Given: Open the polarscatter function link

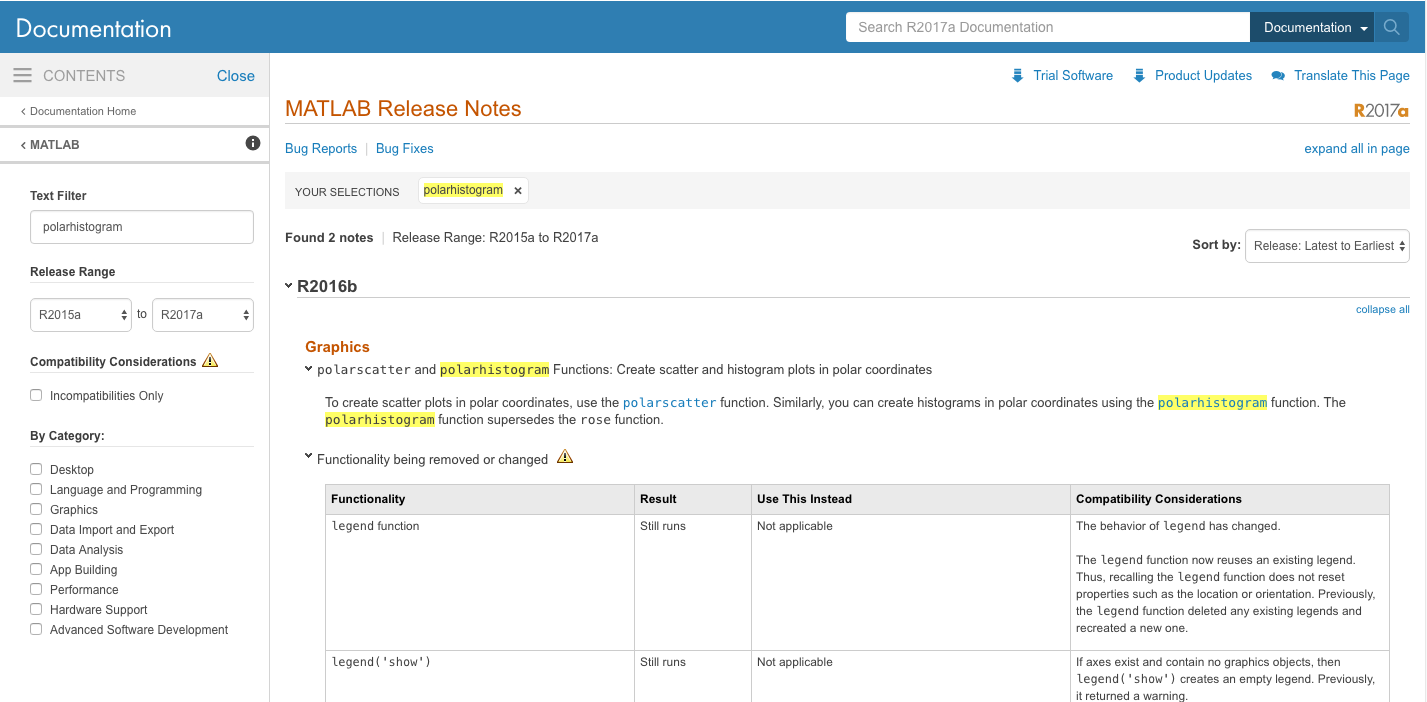Looking at the screenshot, I should click(669, 403).
